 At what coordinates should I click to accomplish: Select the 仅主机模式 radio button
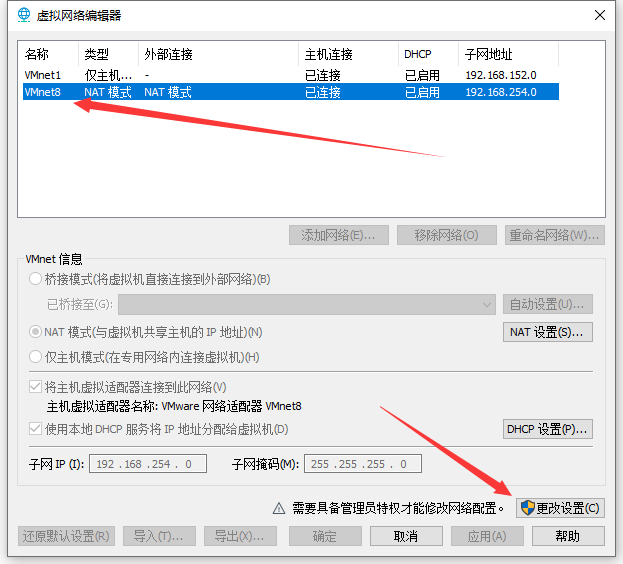35,357
